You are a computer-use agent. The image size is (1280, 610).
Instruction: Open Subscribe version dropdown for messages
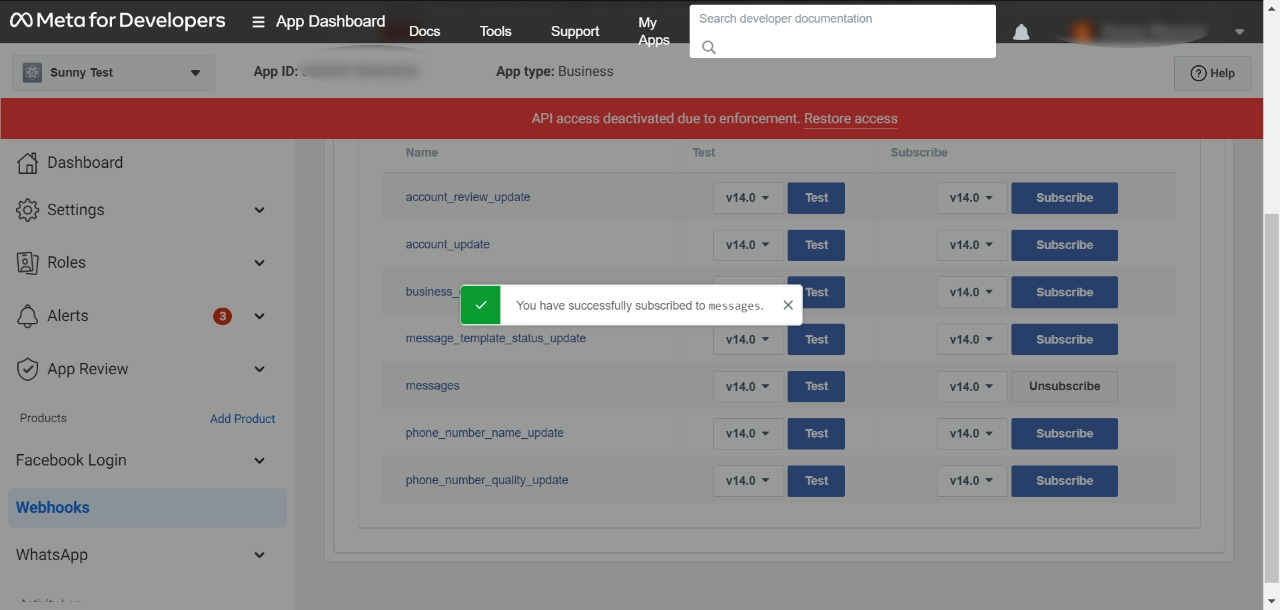click(x=971, y=386)
